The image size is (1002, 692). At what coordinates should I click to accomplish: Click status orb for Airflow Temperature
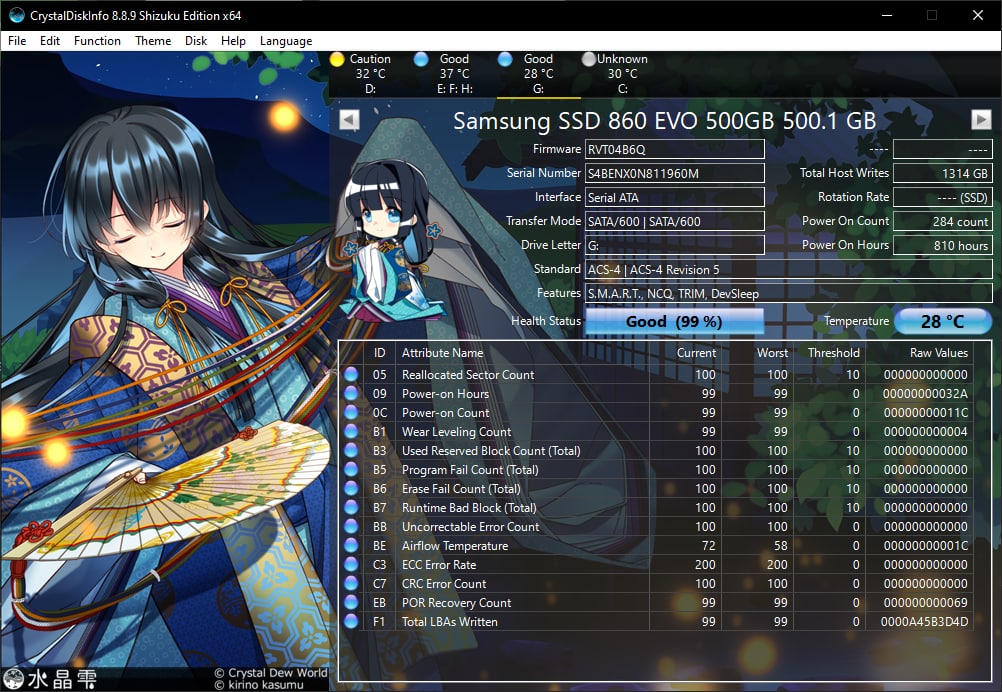click(x=351, y=546)
